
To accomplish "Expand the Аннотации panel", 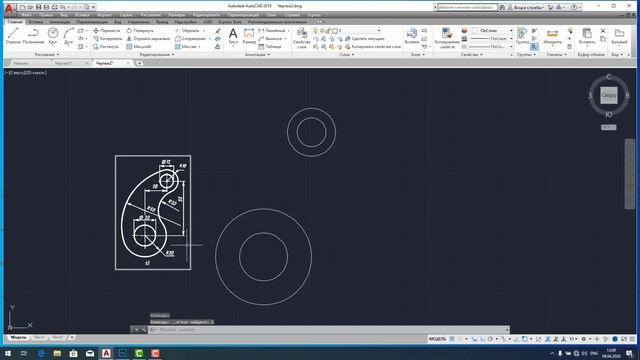I will [x=257, y=55].
